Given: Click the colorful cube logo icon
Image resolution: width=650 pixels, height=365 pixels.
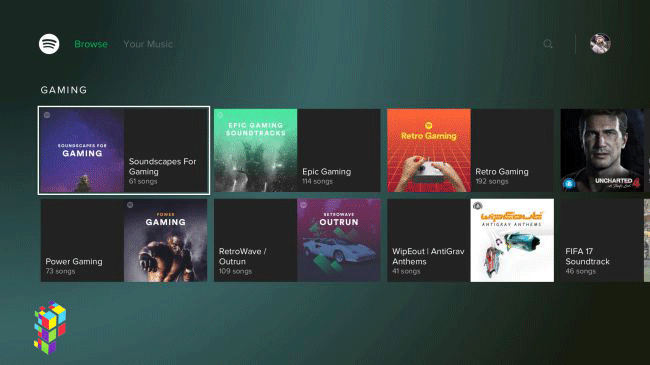Looking at the screenshot, I should (x=50, y=327).
